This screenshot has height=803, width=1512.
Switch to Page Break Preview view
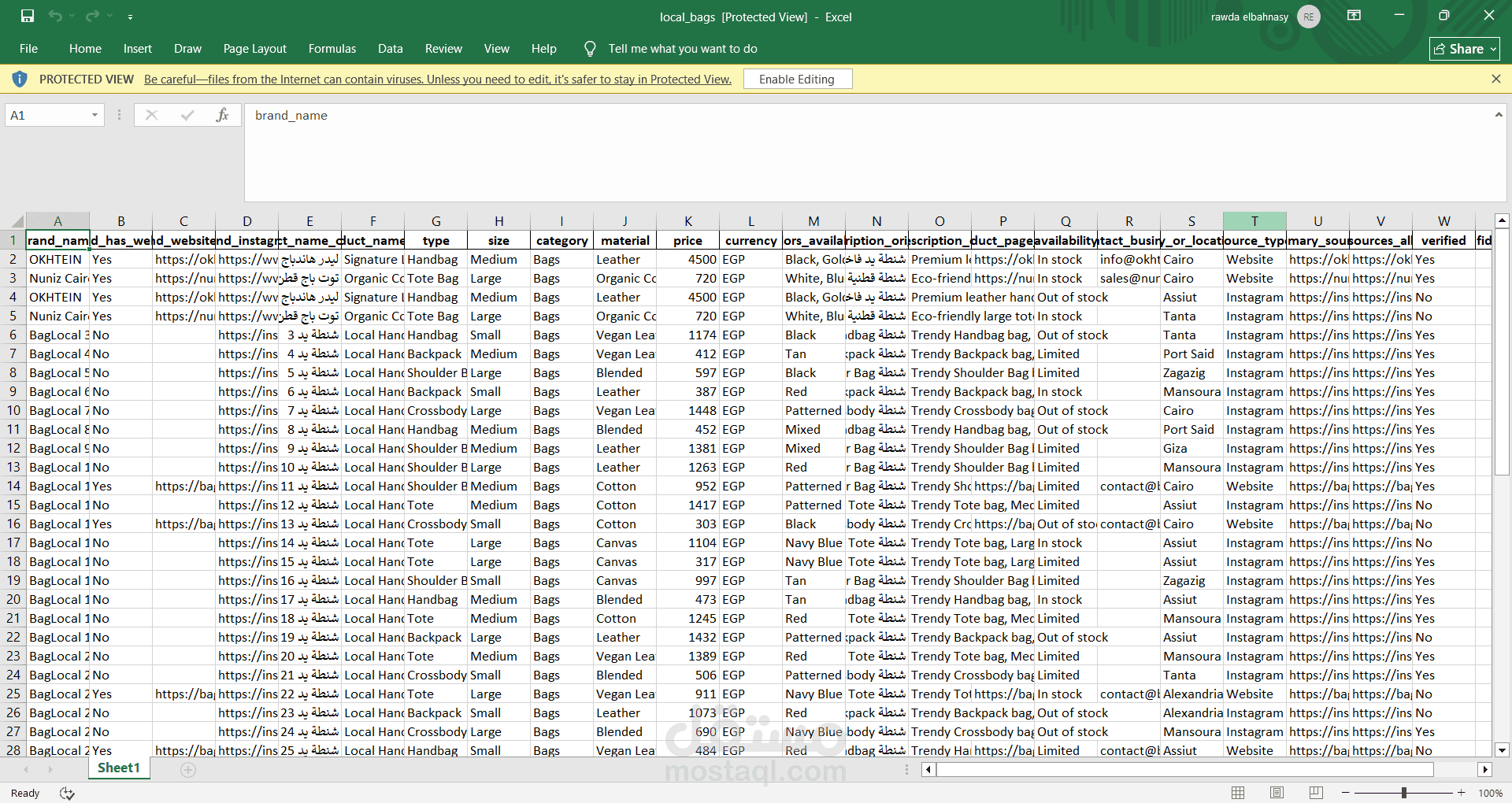pos(1316,793)
